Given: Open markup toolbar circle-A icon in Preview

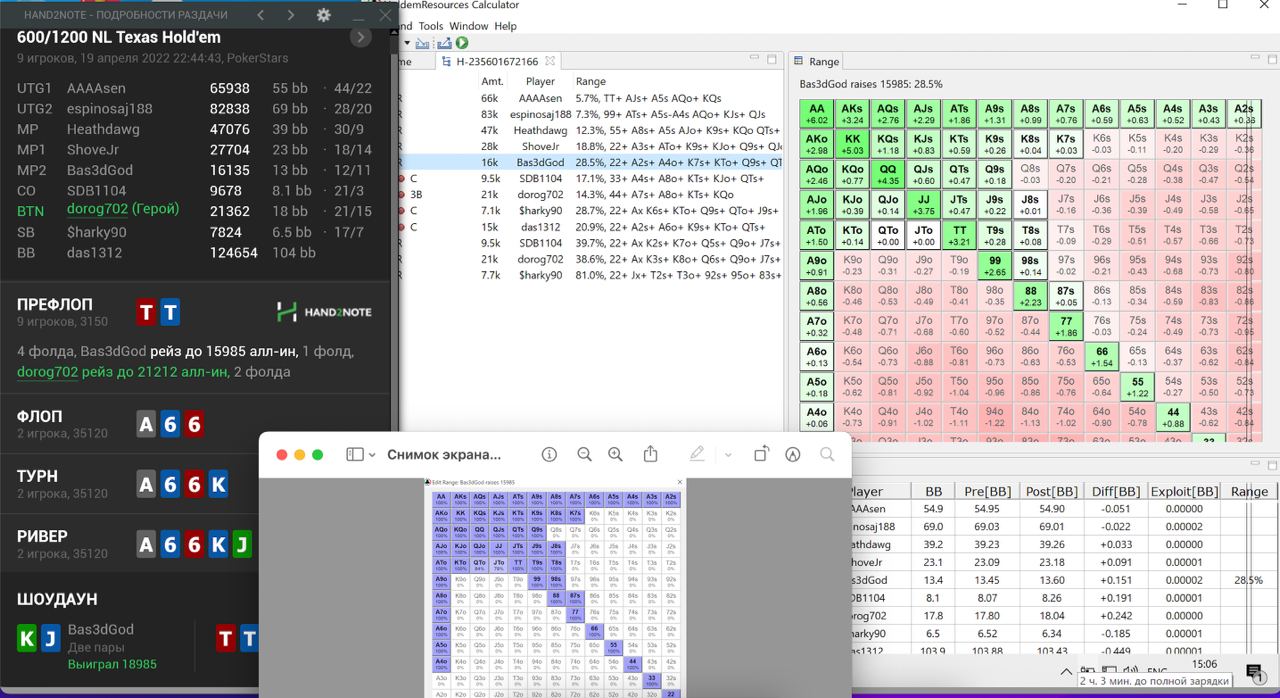Looking at the screenshot, I should [793, 454].
